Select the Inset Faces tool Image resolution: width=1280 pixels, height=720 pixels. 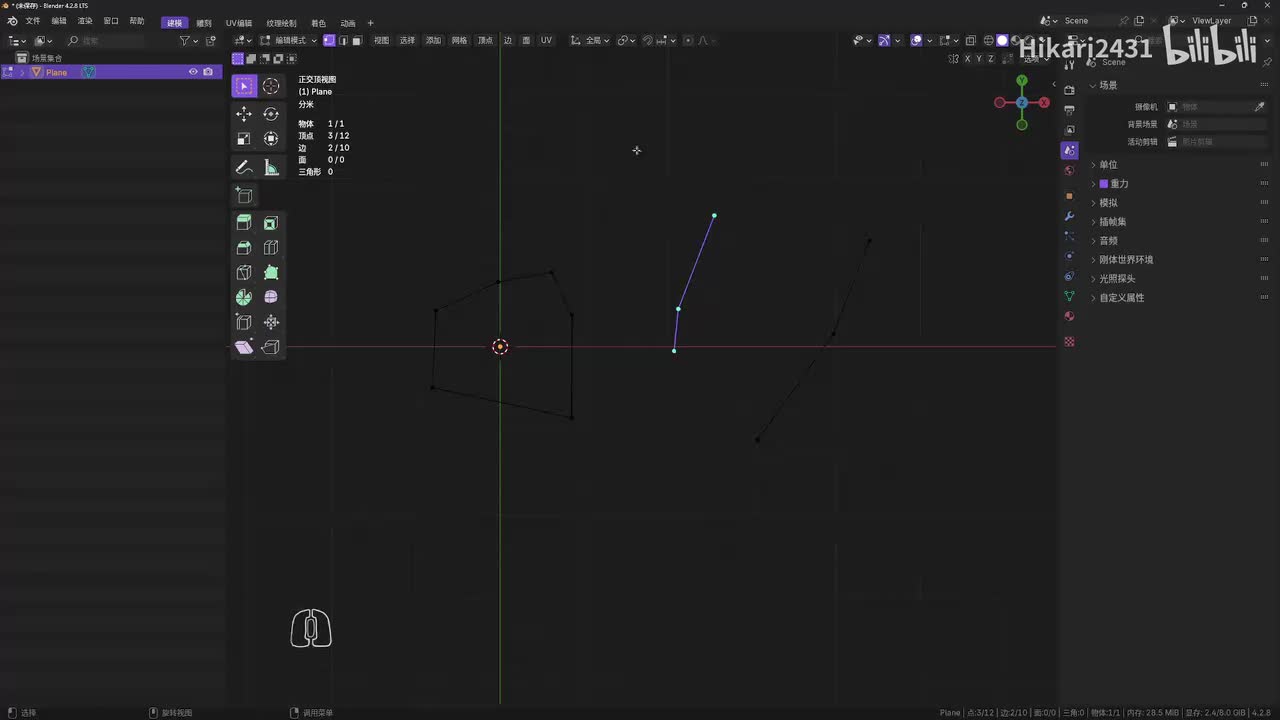[271, 223]
